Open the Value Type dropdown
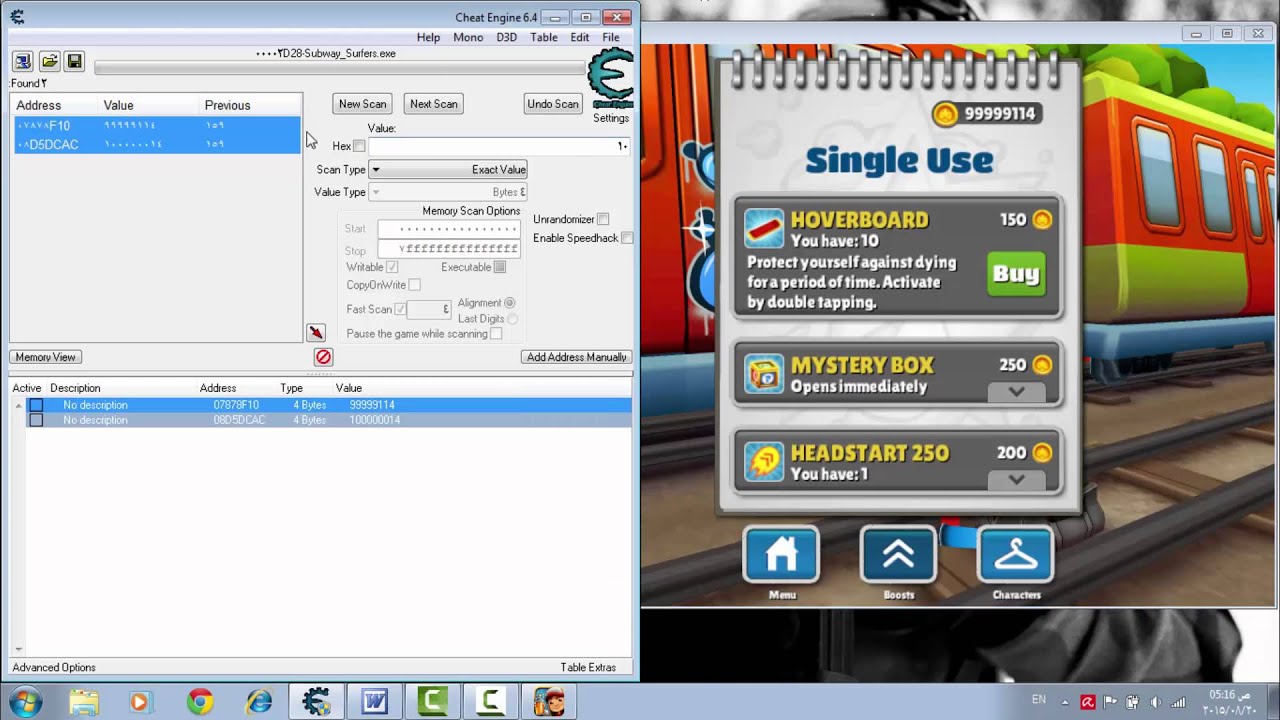Screen dimensions: 1280x720 pos(448,192)
